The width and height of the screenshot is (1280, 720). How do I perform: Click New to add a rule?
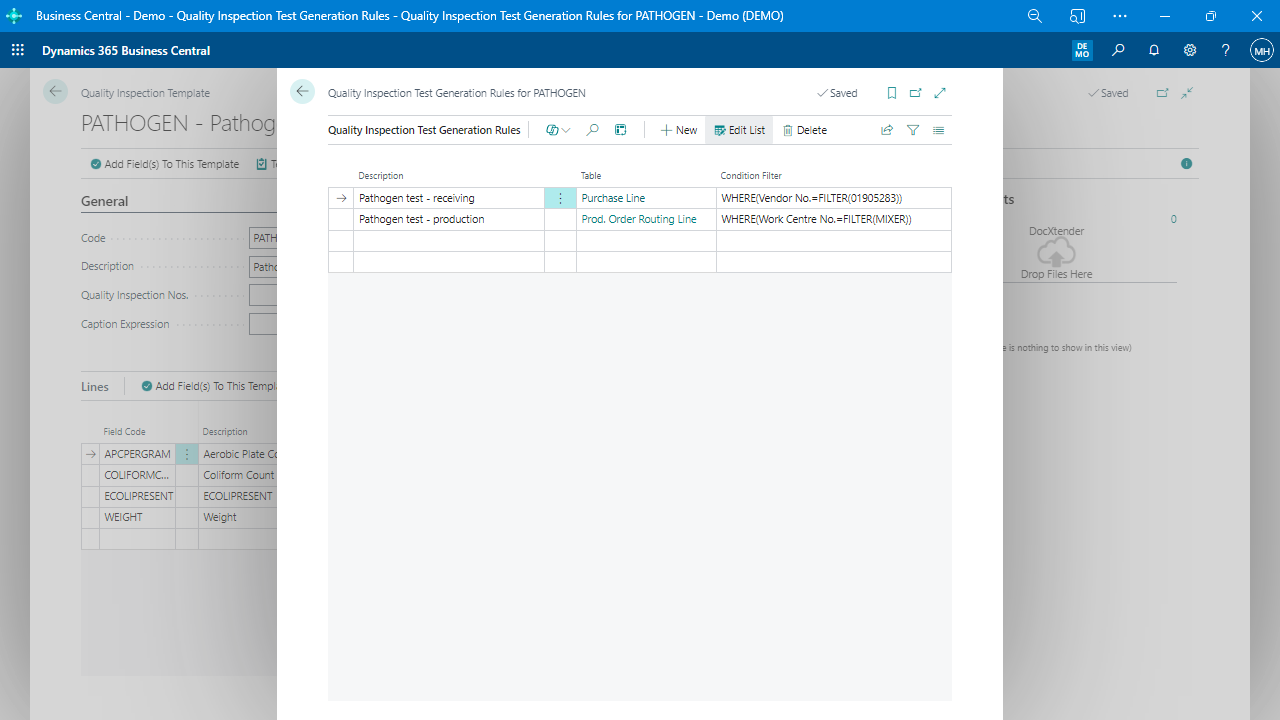678,130
